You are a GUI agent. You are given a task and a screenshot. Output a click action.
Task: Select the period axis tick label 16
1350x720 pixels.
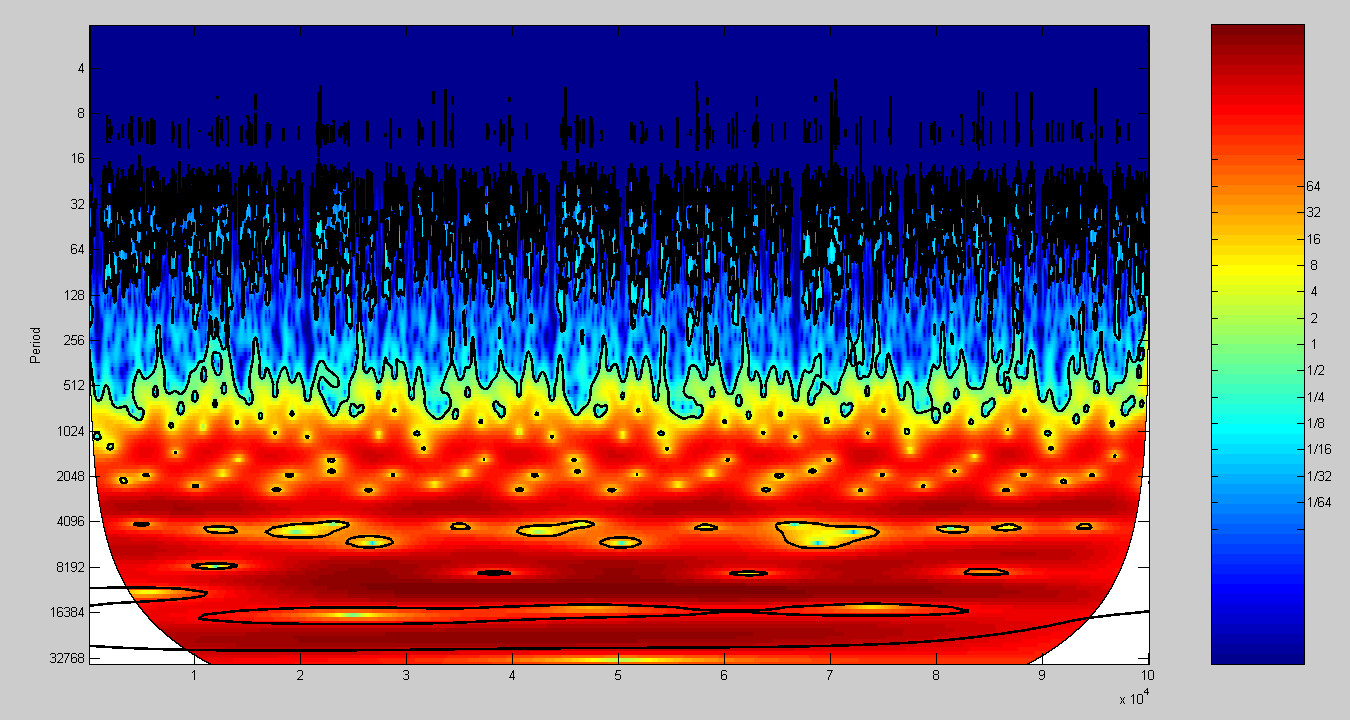(78, 159)
